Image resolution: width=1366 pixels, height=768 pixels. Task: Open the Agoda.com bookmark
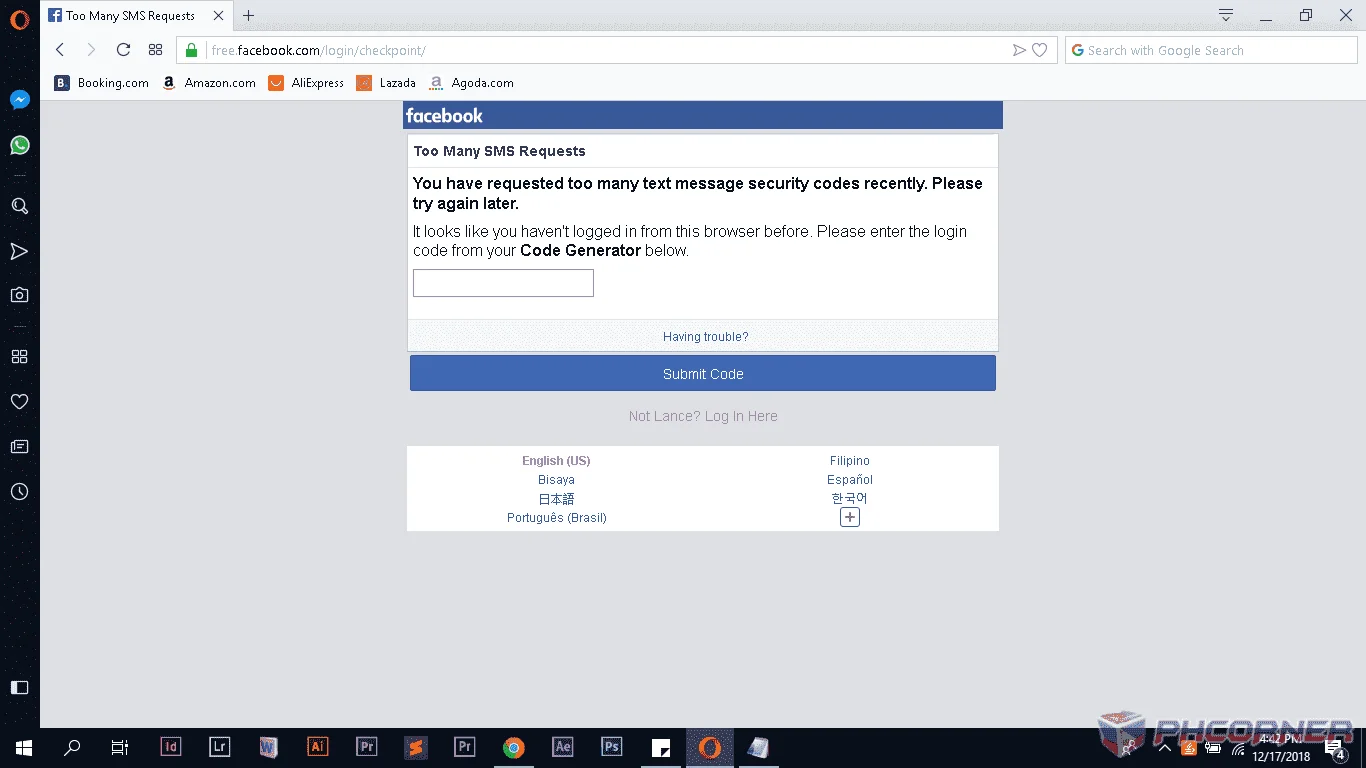click(471, 83)
